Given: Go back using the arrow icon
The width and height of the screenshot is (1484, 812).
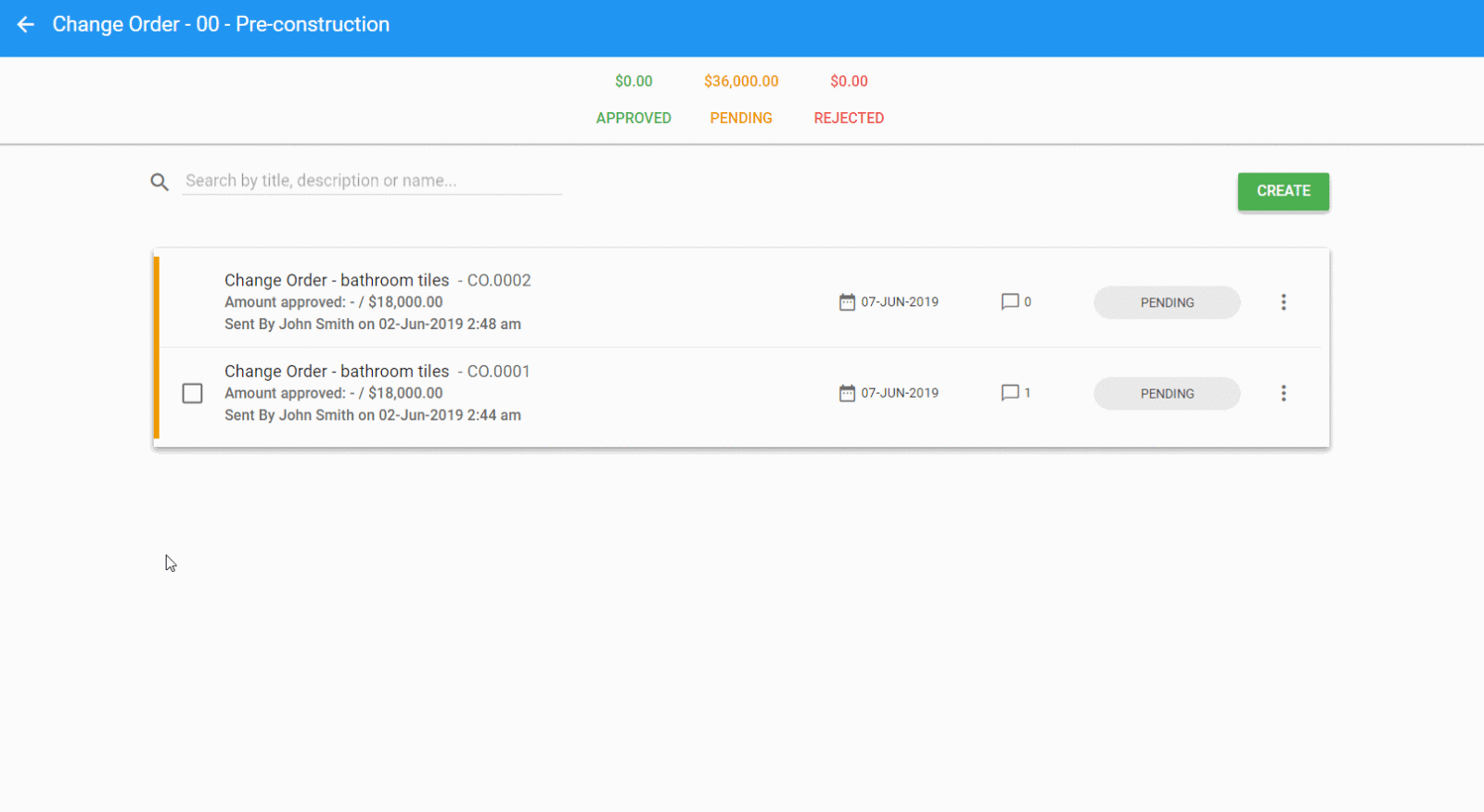Looking at the screenshot, I should tap(26, 24).
